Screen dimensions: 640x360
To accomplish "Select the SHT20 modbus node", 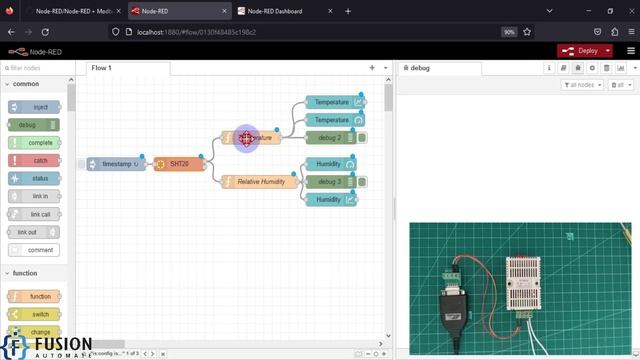I will [179, 164].
